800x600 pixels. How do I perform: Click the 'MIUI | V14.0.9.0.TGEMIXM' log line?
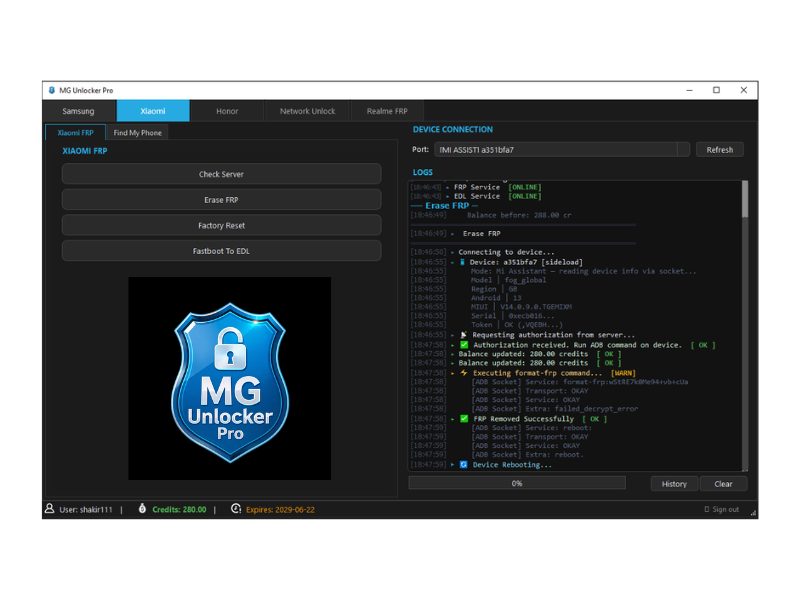tap(521, 307)
